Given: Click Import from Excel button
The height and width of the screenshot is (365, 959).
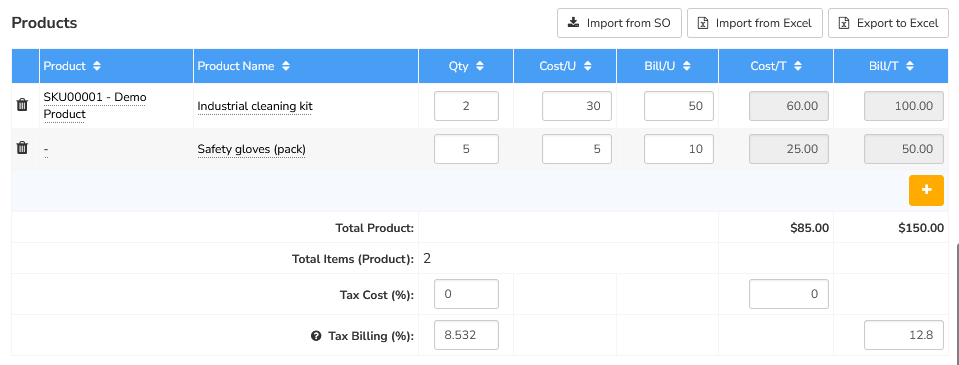Looking at the screenshot, I should tap(755, 23).
